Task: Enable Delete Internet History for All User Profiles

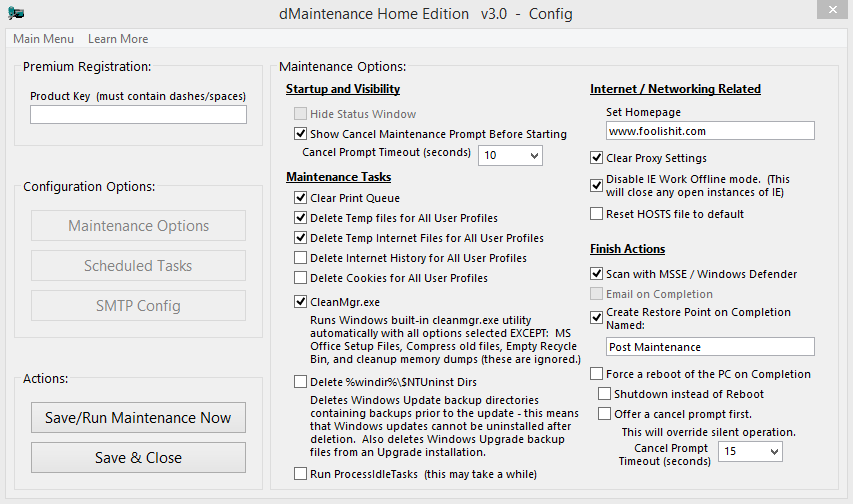Action: pyautogui.click(x=300, y=257)
